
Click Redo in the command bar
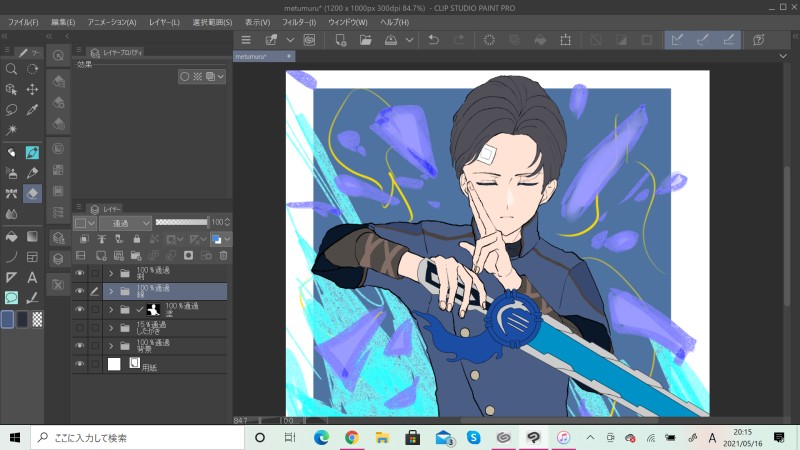(459, 40)
